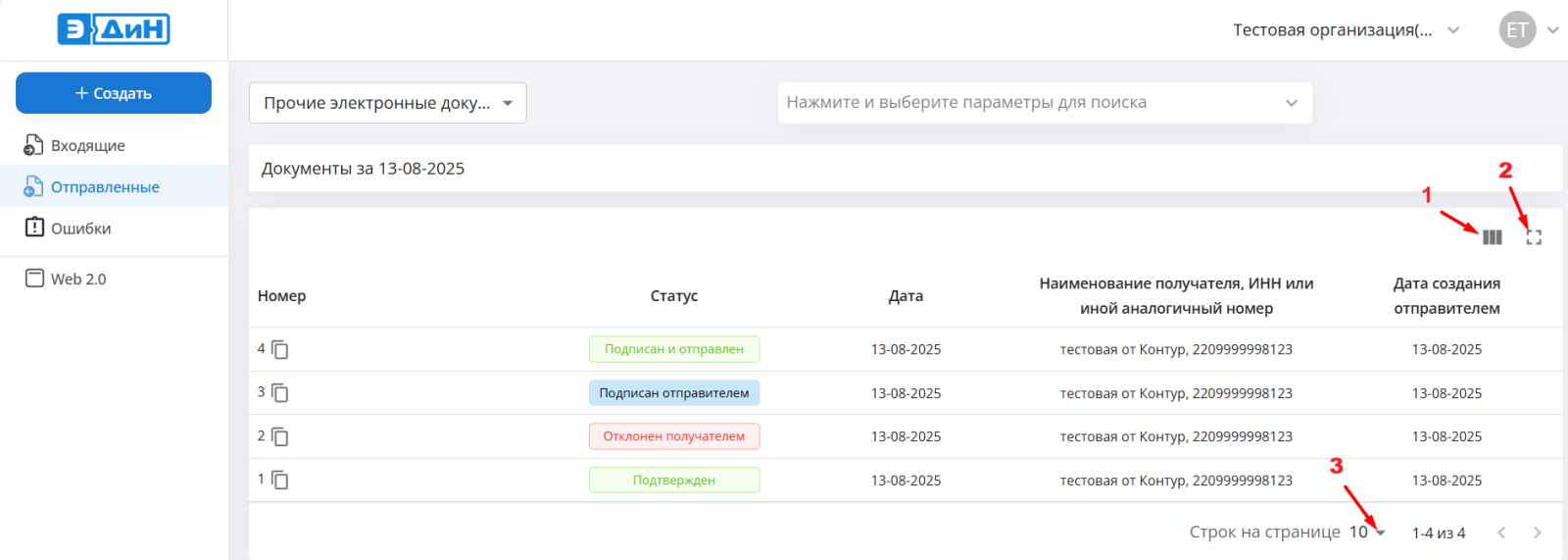Open the Тестовая организация selector
Viewport: 1568px width, 560px height.
point(1347,30)
